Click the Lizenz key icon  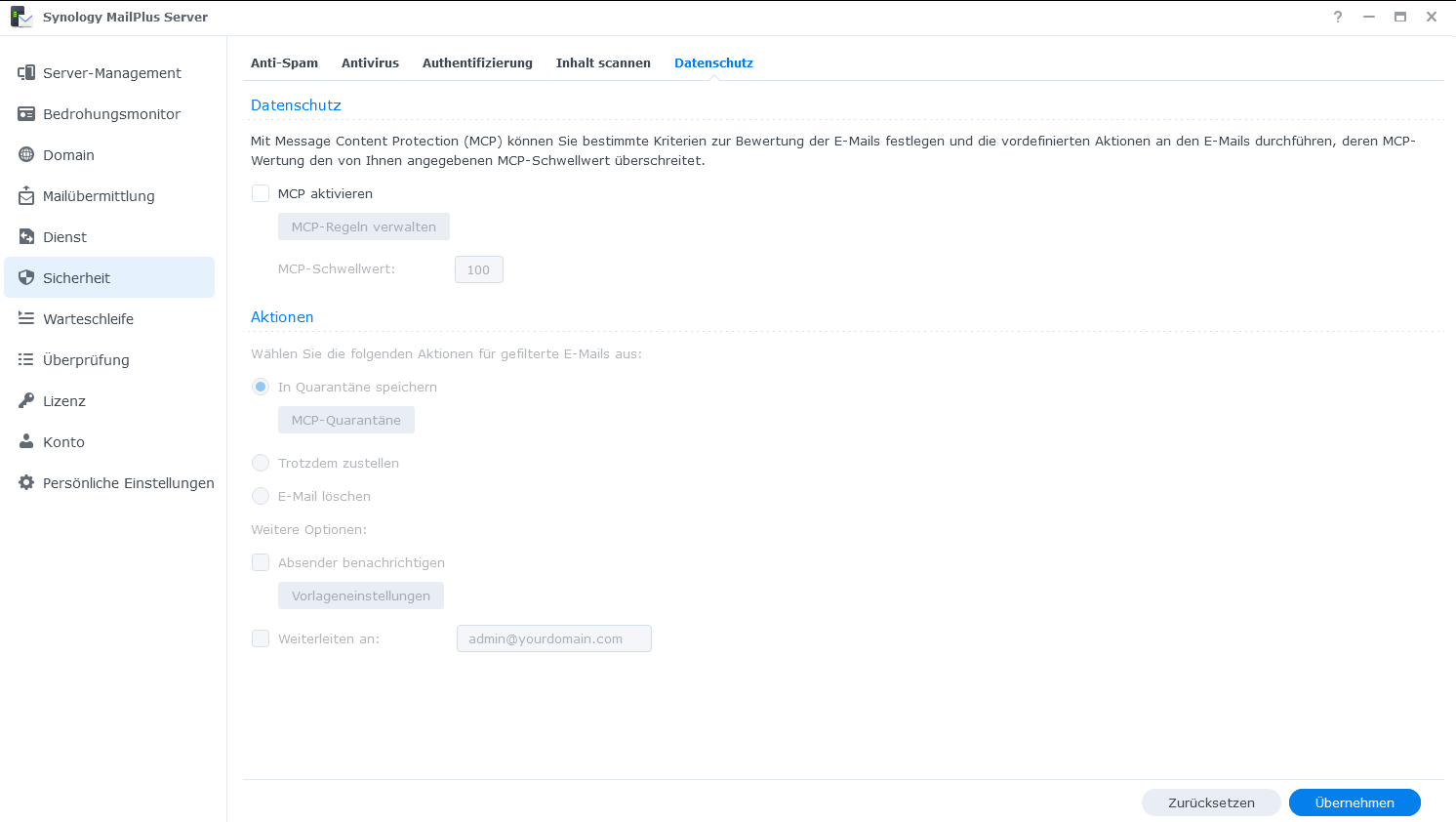[26, 401]
